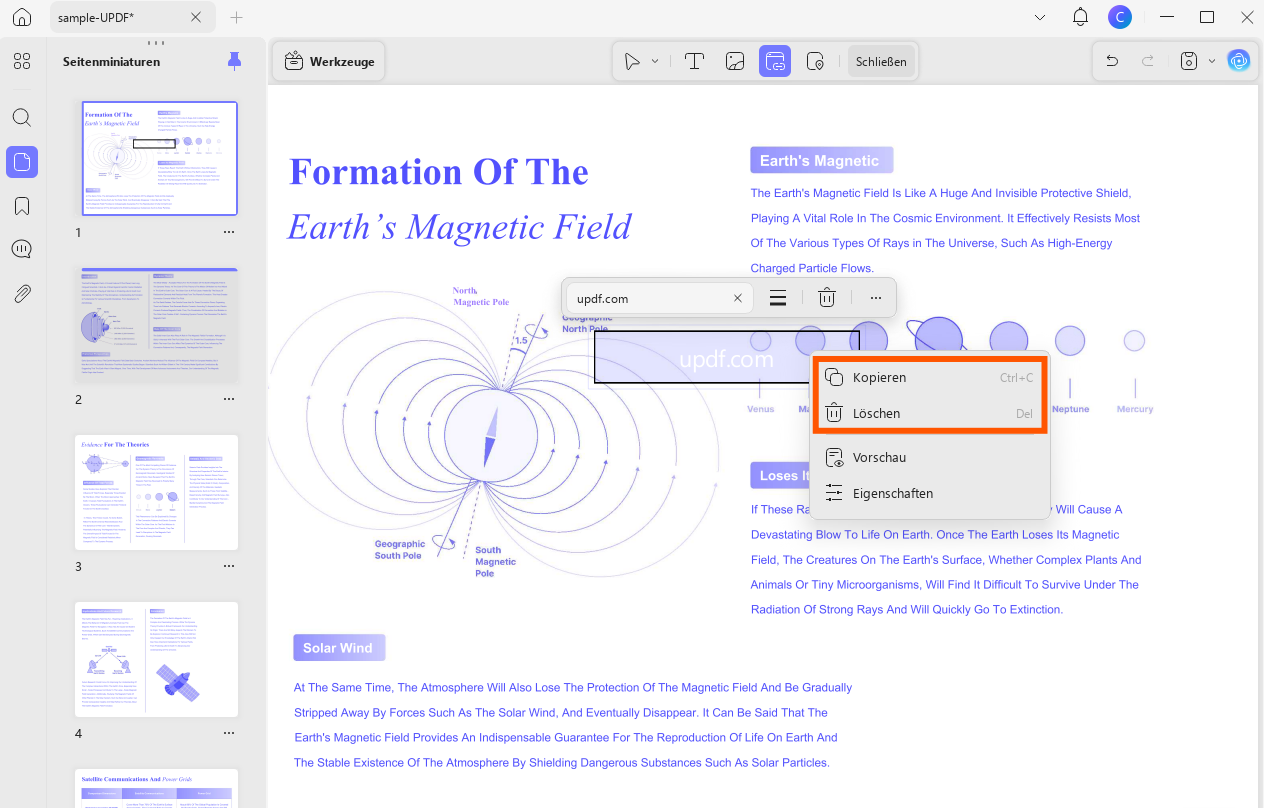Open the search panel in sidebar

pyautogui.click(x=22, y=117)
